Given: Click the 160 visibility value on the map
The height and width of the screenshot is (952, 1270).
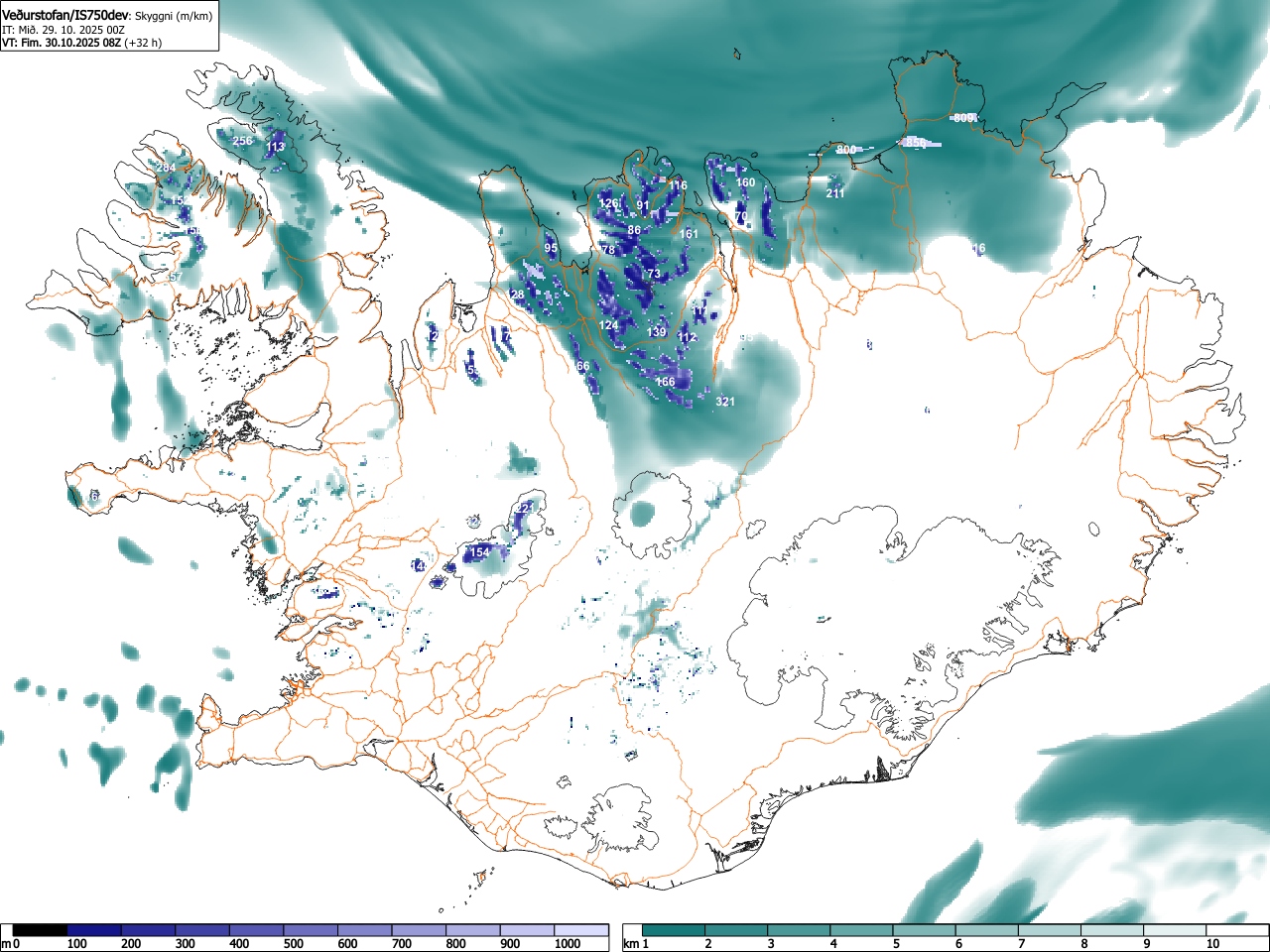Looking at the screenshot, I should point(745,182).
